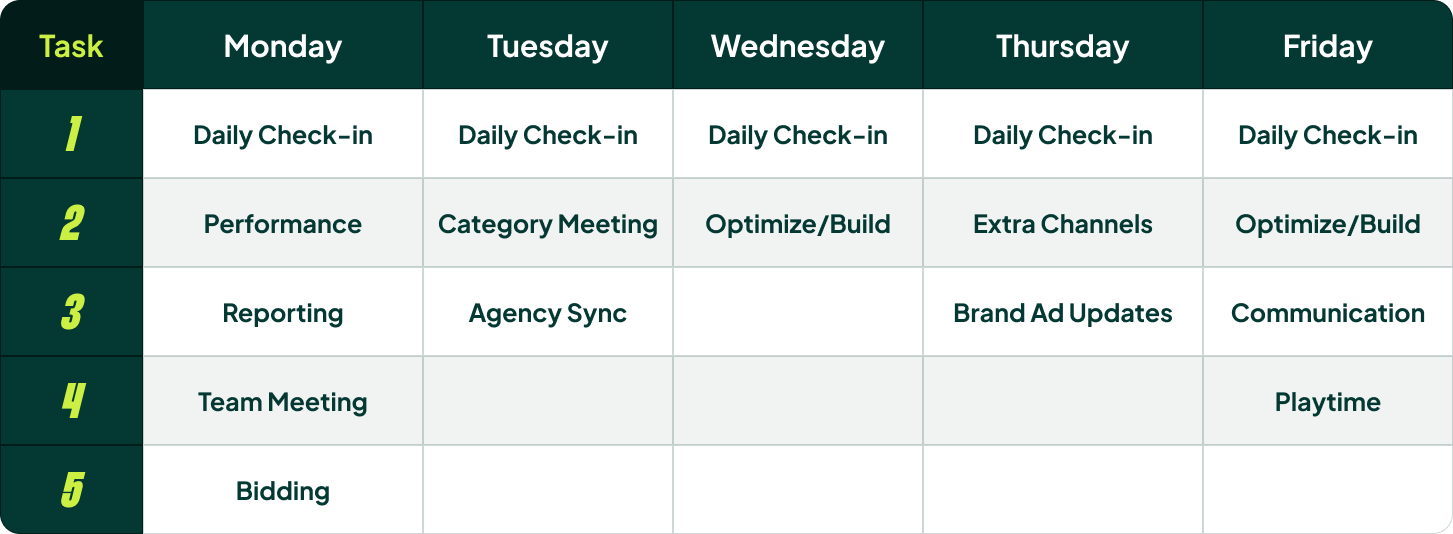Select the task number 4 row label
1453x534 pixels.
click(x=71, y=402)
